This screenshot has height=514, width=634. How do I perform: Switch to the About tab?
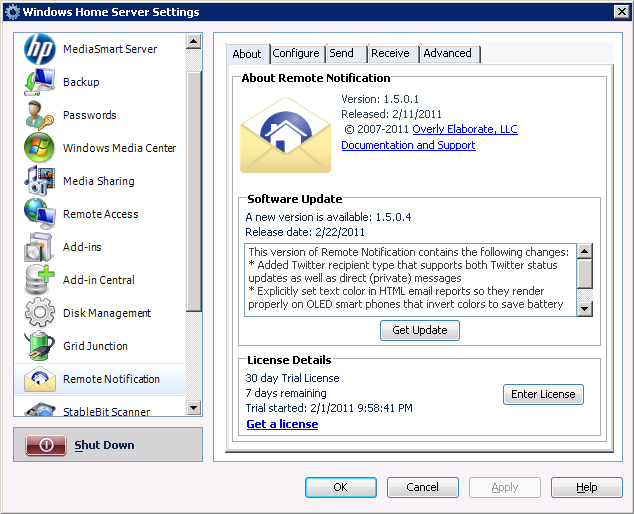(x=247, y=54)
